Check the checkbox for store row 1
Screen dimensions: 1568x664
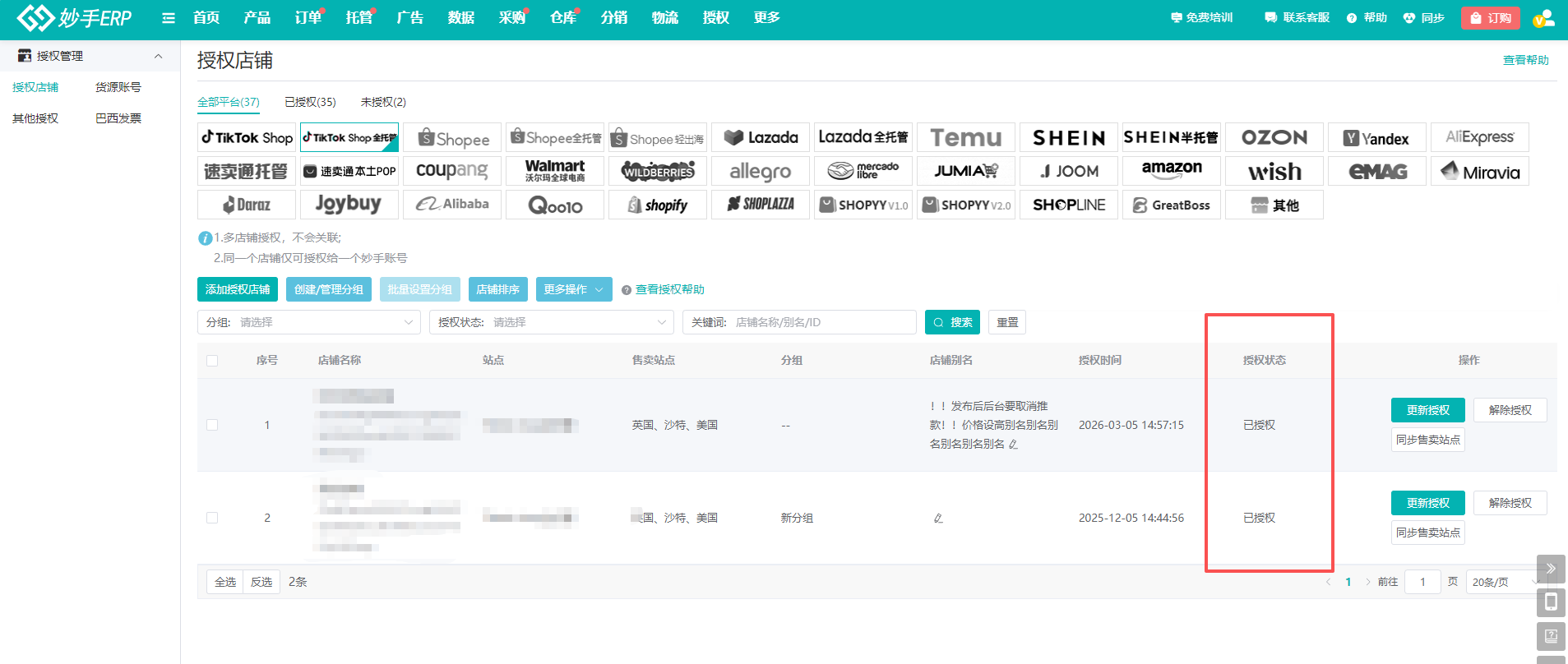point(212,425)
